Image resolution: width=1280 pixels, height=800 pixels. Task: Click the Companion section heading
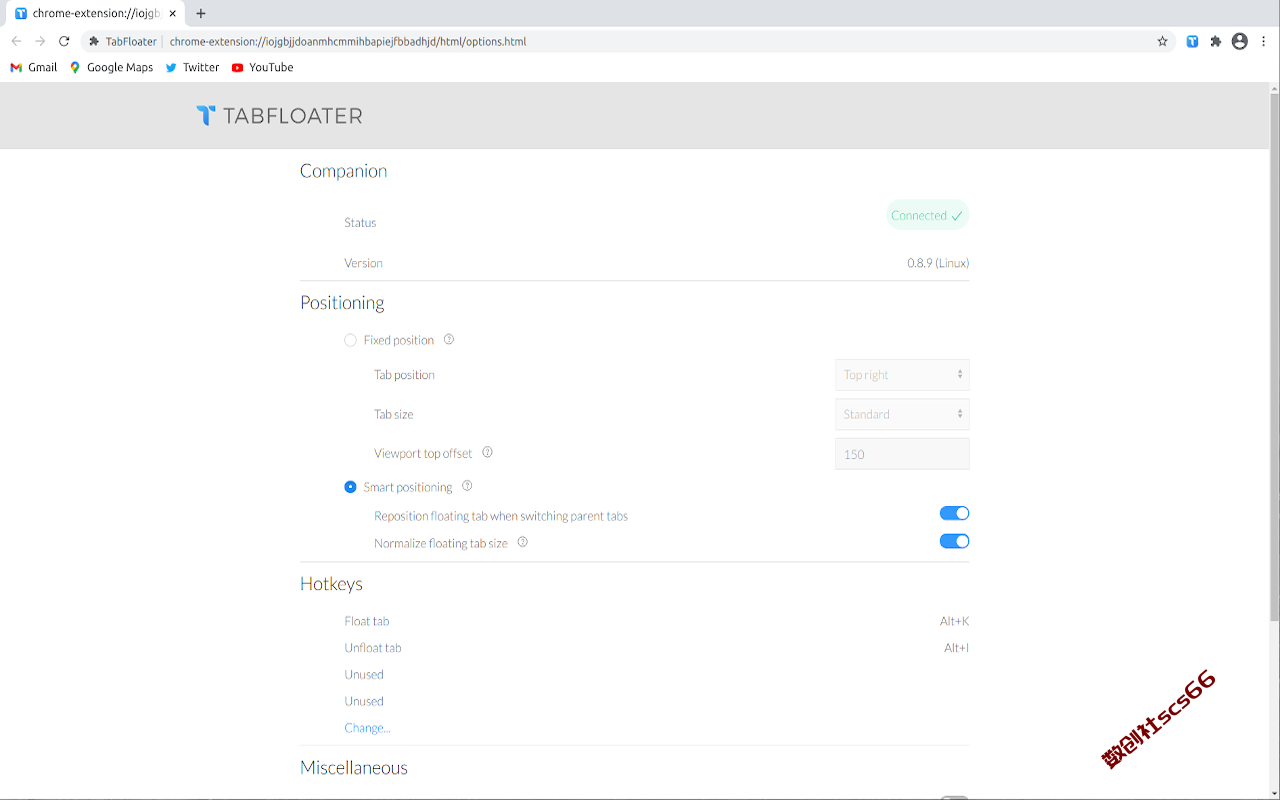click(343, 171)
